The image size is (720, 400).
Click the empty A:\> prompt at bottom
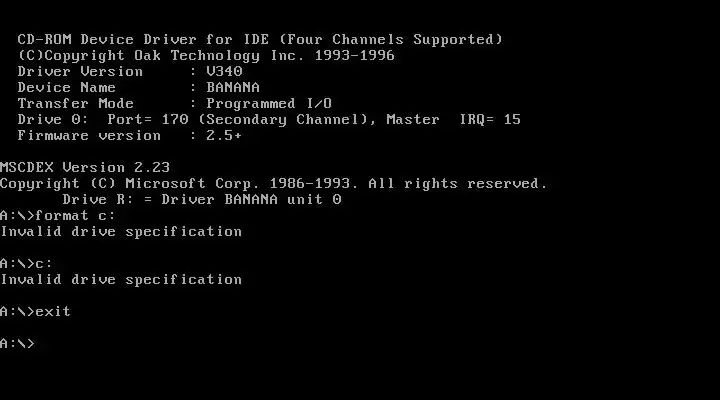pos(17,344)
